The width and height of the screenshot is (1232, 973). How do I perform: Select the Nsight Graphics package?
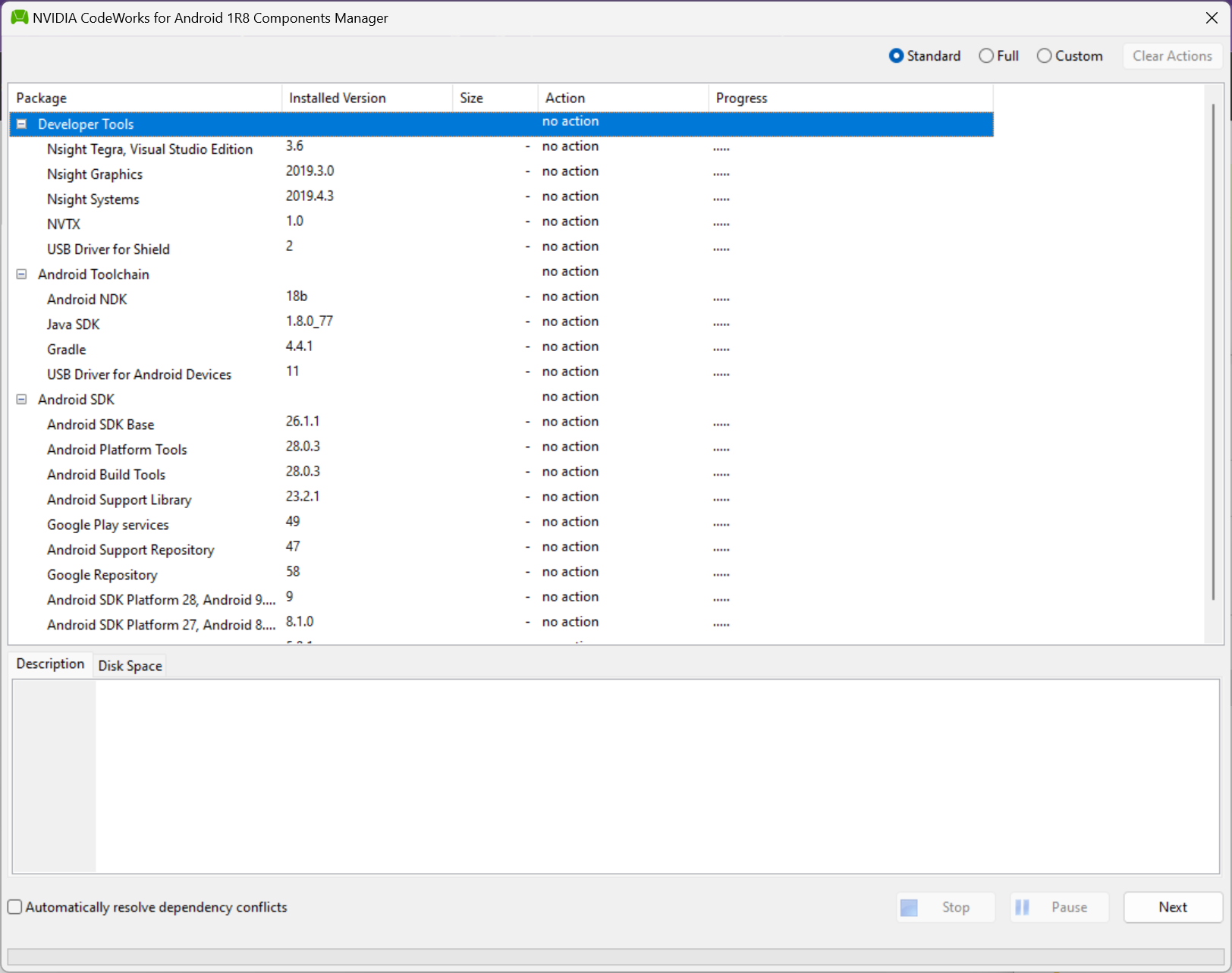95,174
